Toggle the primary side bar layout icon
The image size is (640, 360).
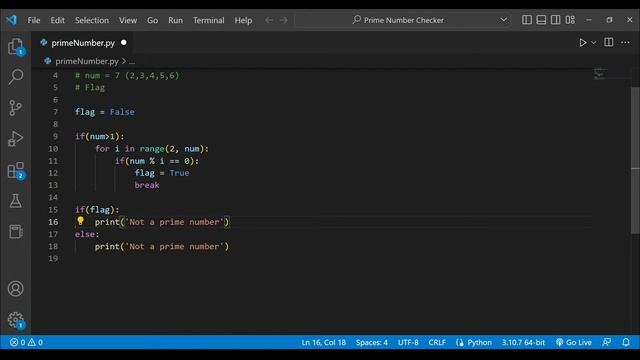click(x=527, y=20)
